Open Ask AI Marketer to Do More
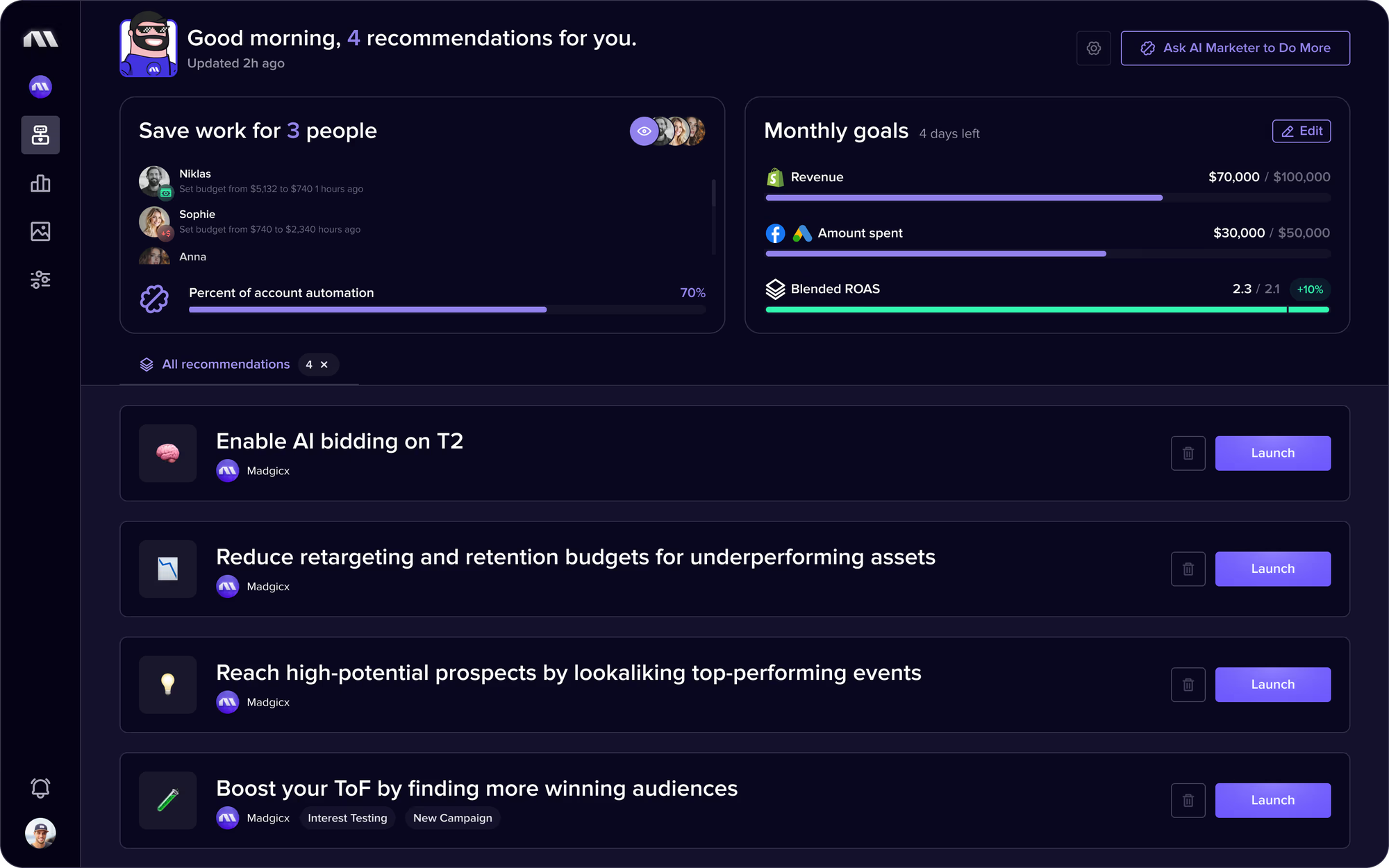The image size is (1389, 868). click(x=1235, y=48)
